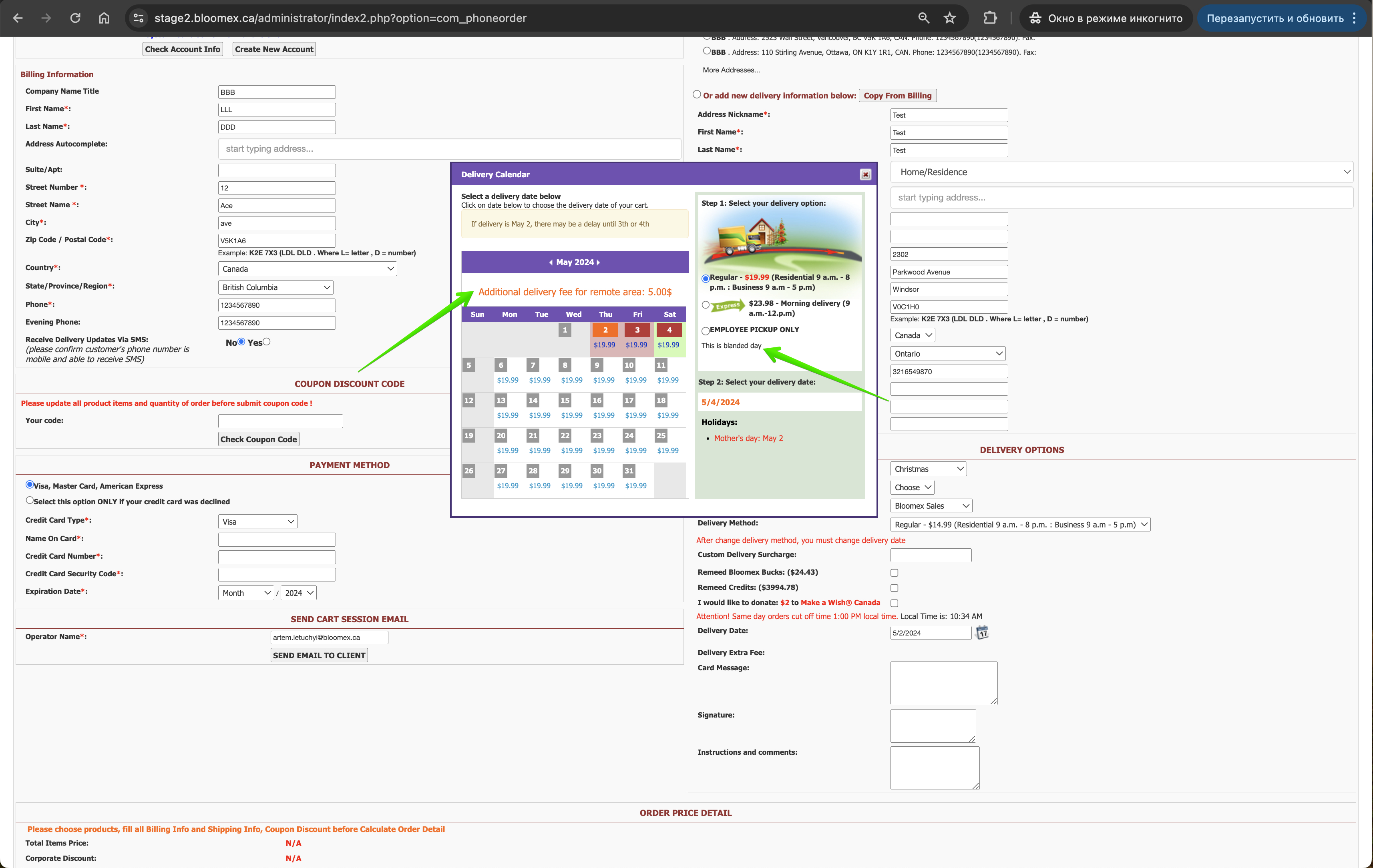Reload the page with the refresh icon
This screenshot has width=1373, height=868.
[x=75, y=18]
